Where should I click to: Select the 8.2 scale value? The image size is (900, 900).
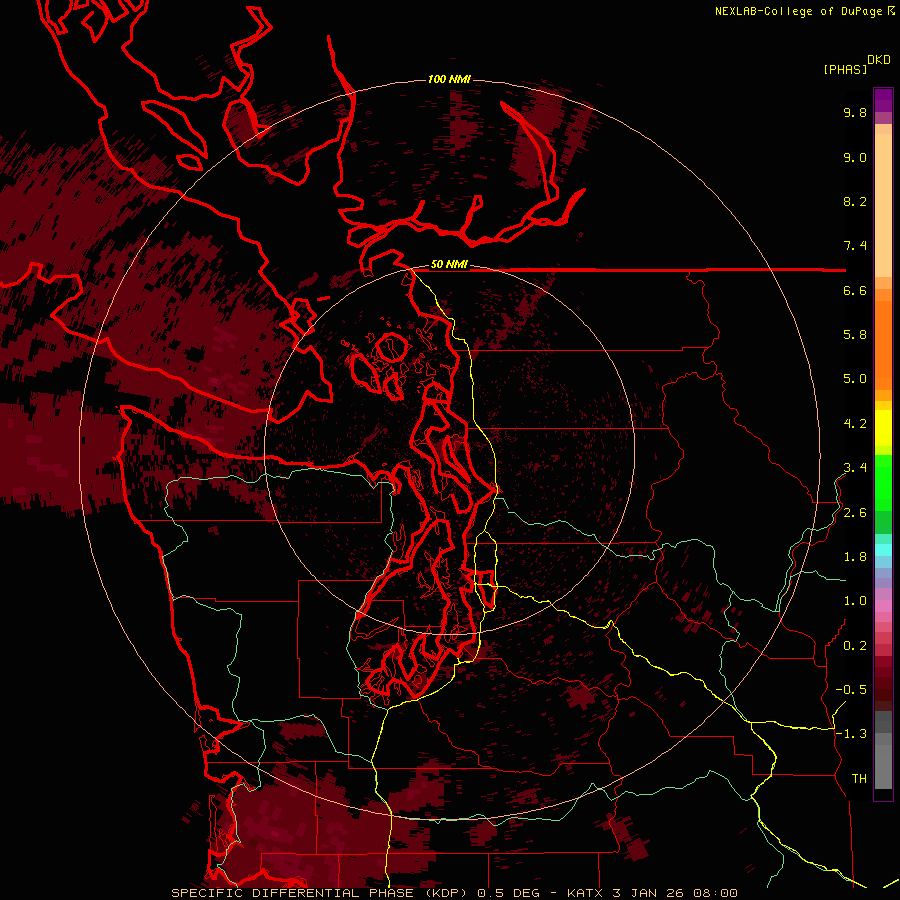click(x=855, y=201)
